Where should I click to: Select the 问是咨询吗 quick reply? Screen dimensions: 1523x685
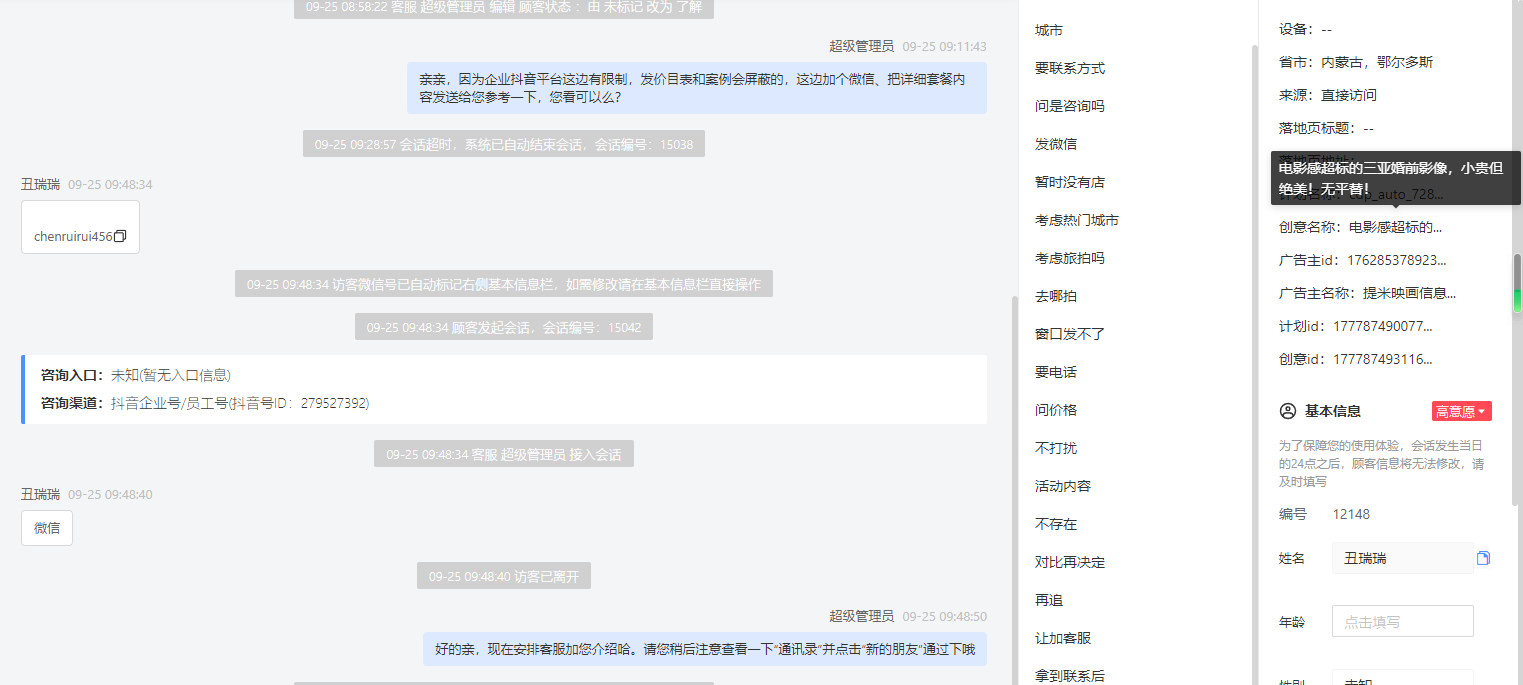coord(1070,106)
